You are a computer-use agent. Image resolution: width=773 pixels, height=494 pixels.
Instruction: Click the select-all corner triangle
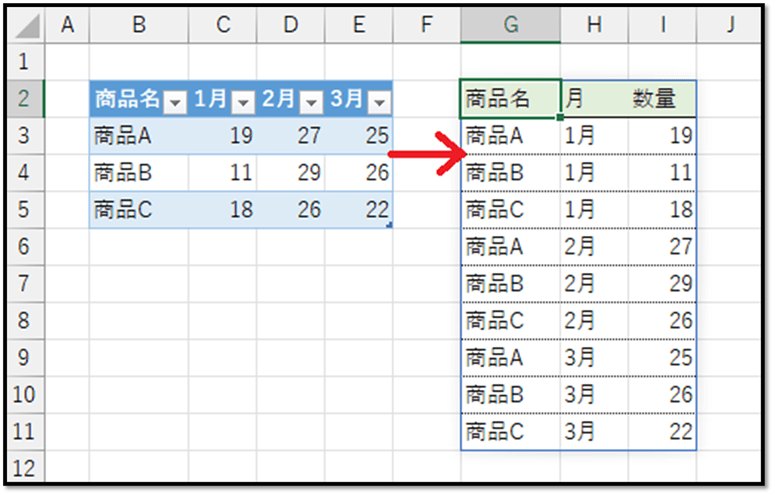tap(28, 27)
